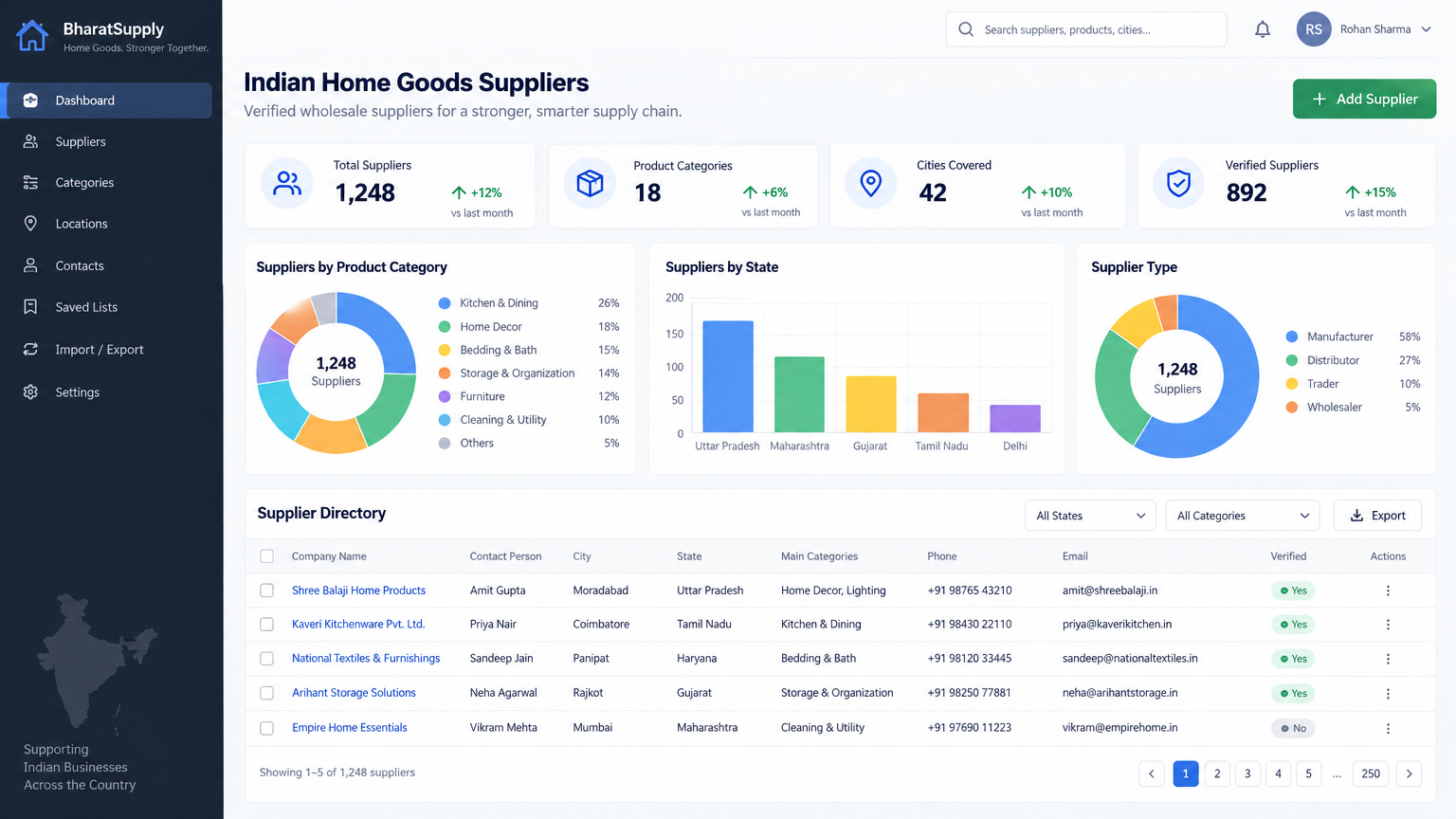Click the Kitchen & Dining legend color dot
The image size is (1456, 819).
[445, 303]
